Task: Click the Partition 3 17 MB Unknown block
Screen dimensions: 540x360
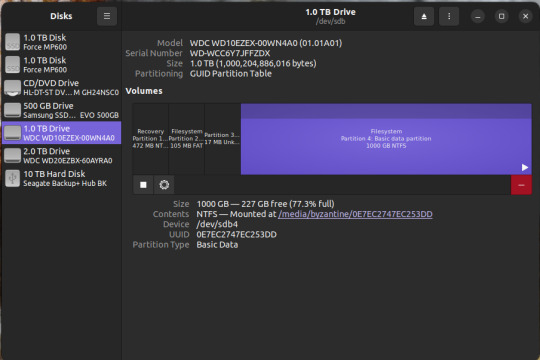Action: click(222, 139)
